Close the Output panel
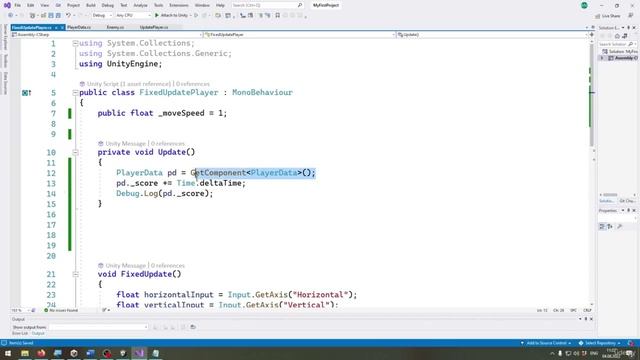This screenshot has height=360, width=640. (591, 319)
